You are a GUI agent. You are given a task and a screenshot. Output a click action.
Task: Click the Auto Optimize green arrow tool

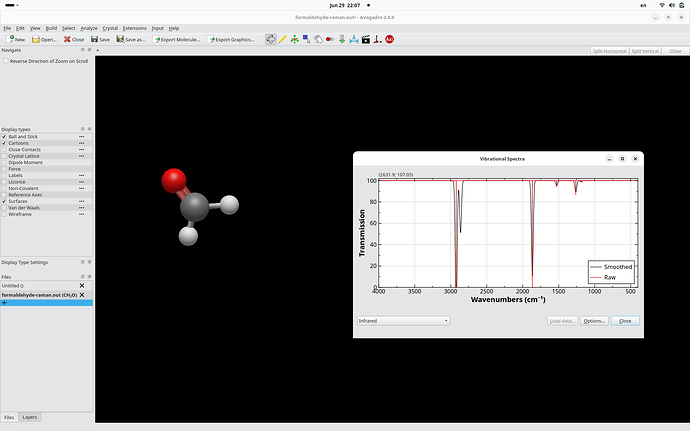342,39
